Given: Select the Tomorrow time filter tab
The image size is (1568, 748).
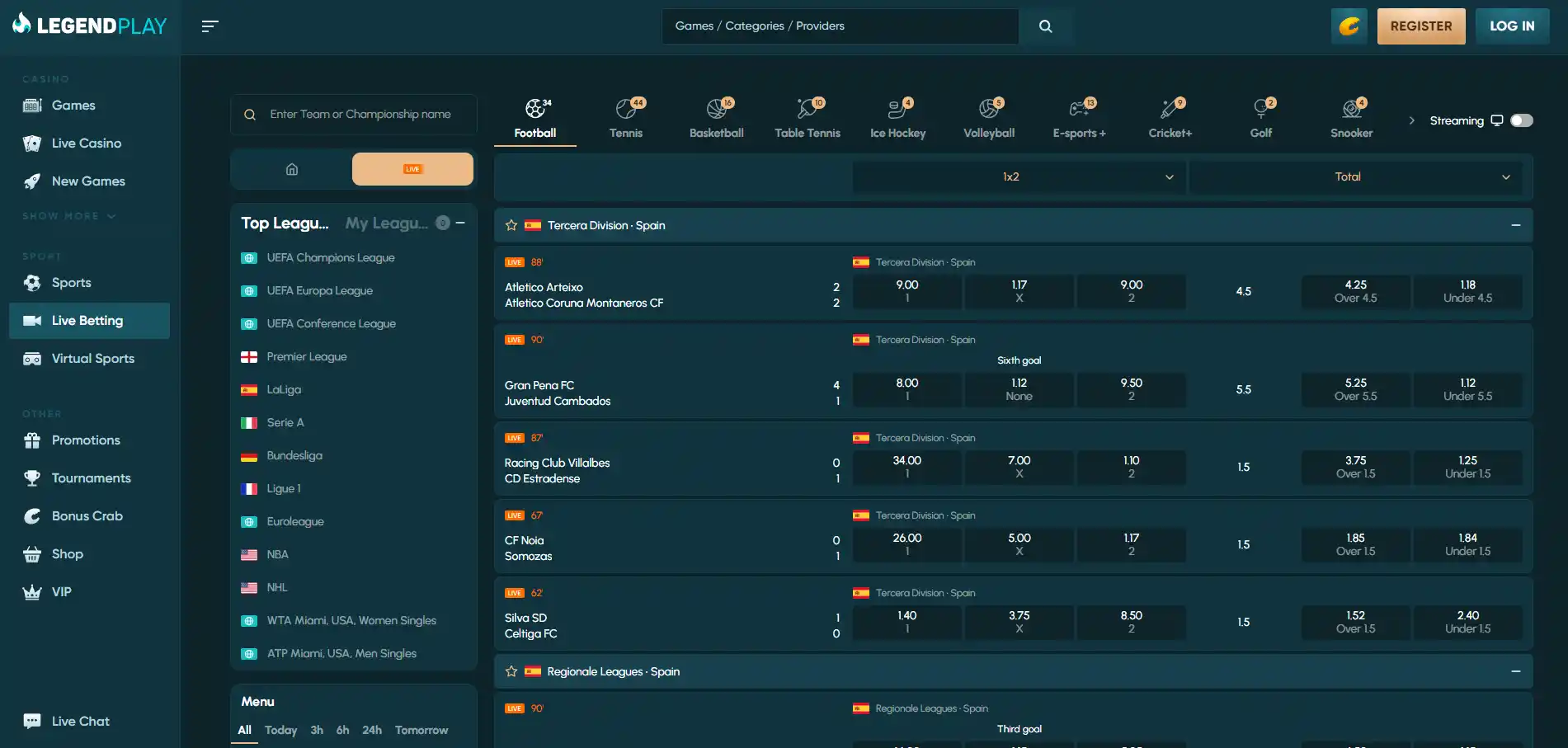Looking at the screenshot, I should (421, 730).
